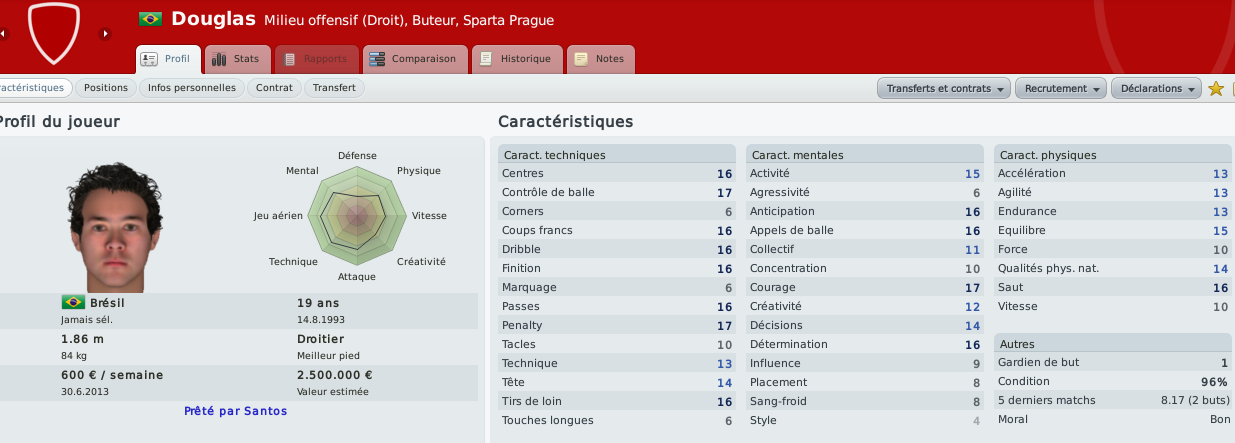This screenshot has height=443, width=1235.
Task: Follow the Prêté par Santos link
Action: click(235, 411)
